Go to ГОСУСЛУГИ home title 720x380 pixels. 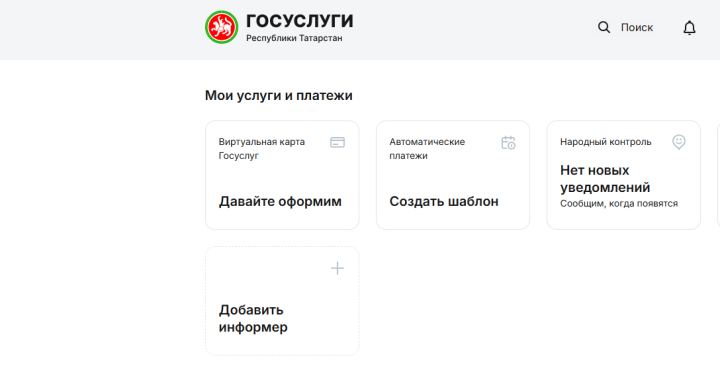click(x=299, y=21)
